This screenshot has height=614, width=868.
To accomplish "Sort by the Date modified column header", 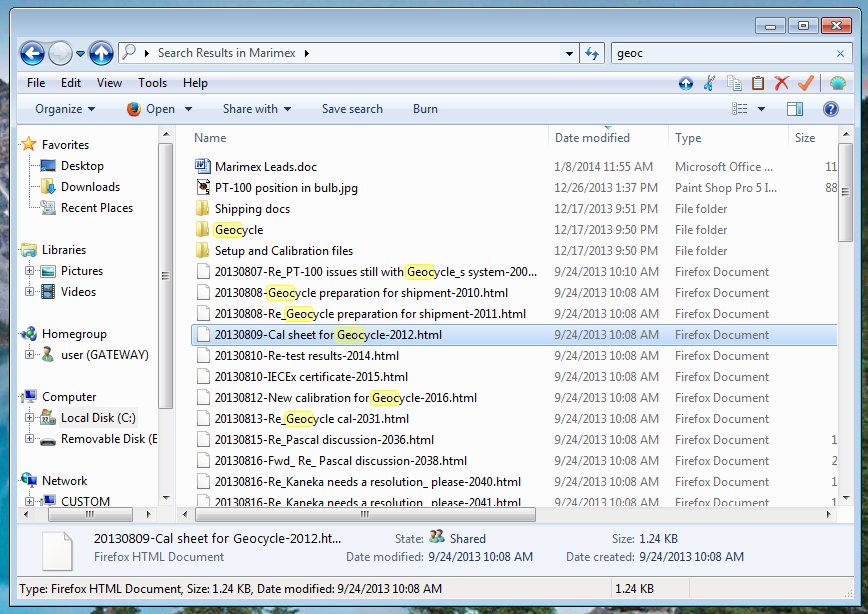I will (592, 138).
